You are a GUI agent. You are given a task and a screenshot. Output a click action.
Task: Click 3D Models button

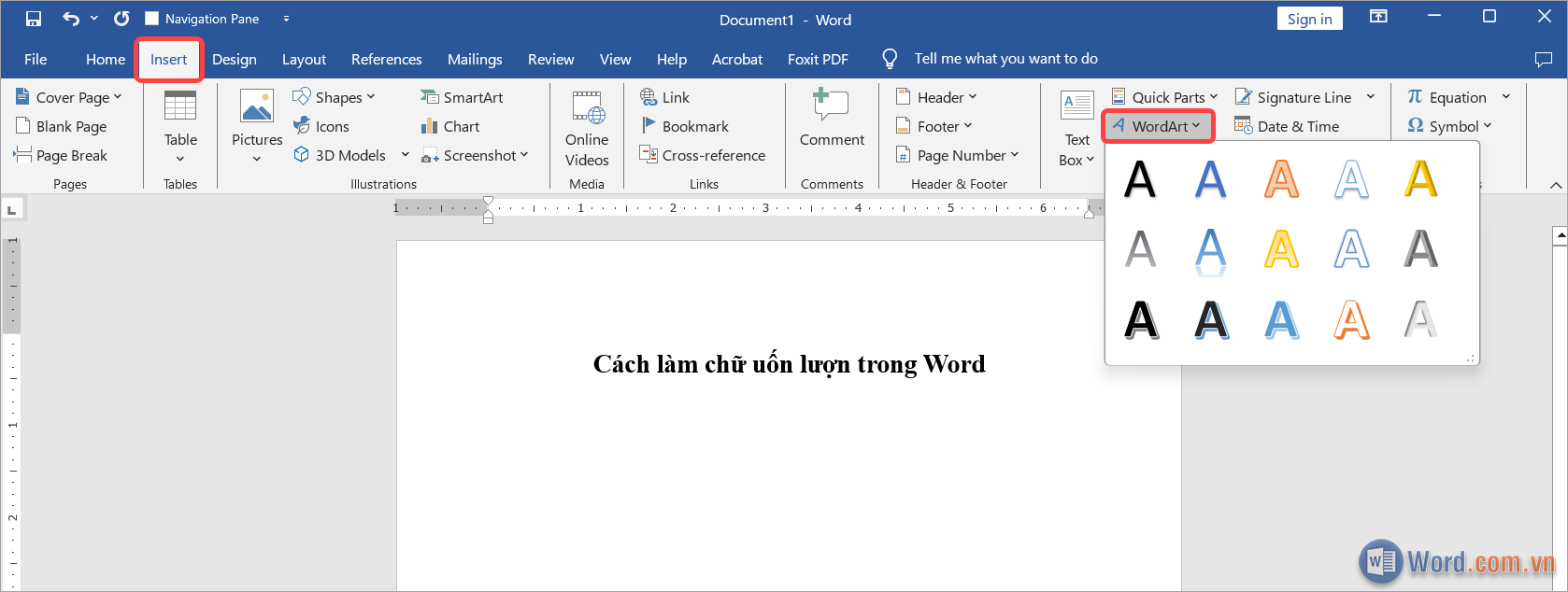tap(340, 155)
